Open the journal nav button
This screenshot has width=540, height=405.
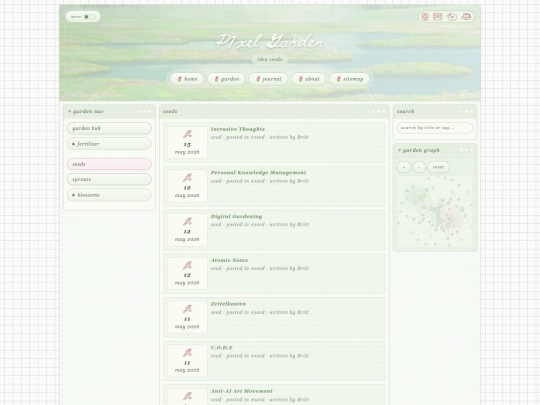[268, 79]
